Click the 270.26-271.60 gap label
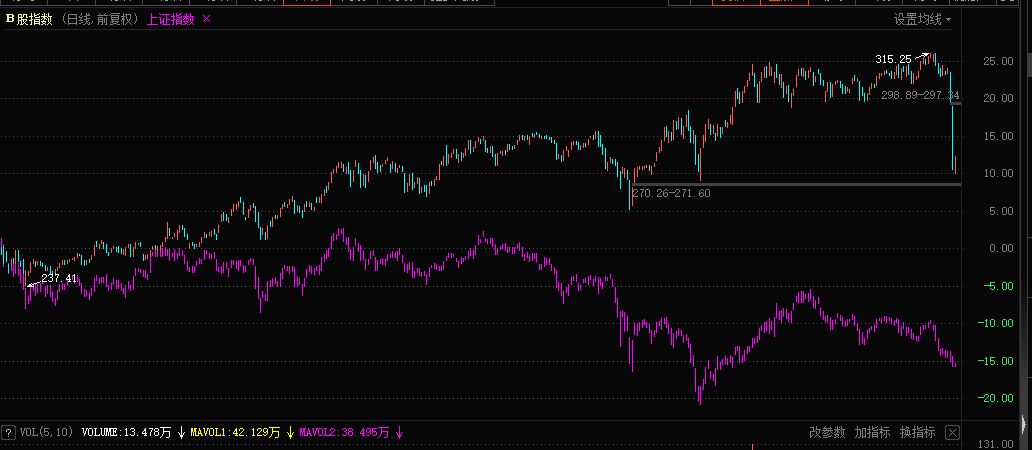 point(671,193)
